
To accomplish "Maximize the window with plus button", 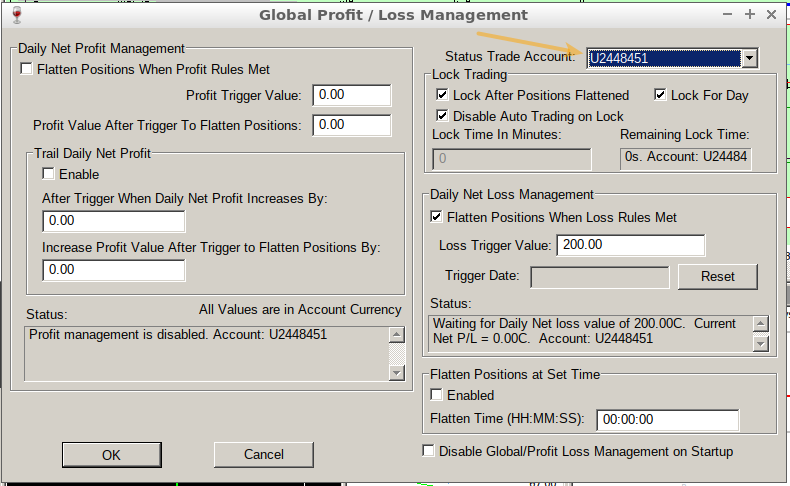I will pos(750,15).
